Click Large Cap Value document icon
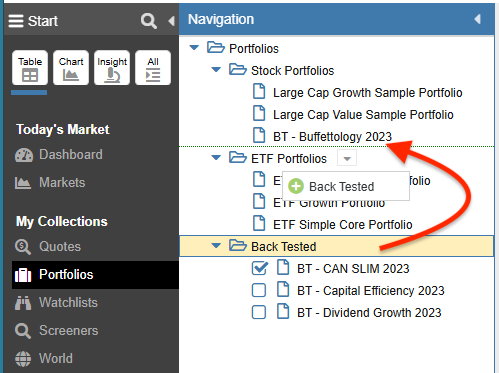The width and height of the screenshot is (499, 373). click(x=259, y=114)
